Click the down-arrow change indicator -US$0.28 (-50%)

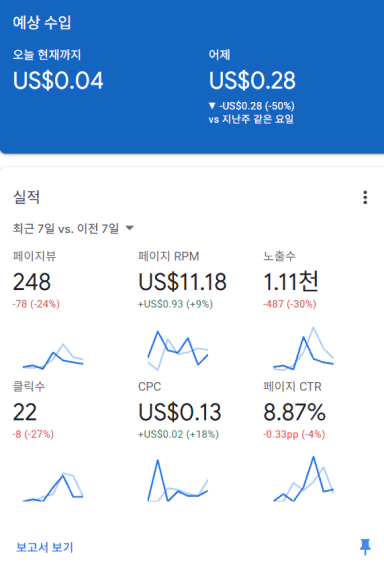[252, 106]
